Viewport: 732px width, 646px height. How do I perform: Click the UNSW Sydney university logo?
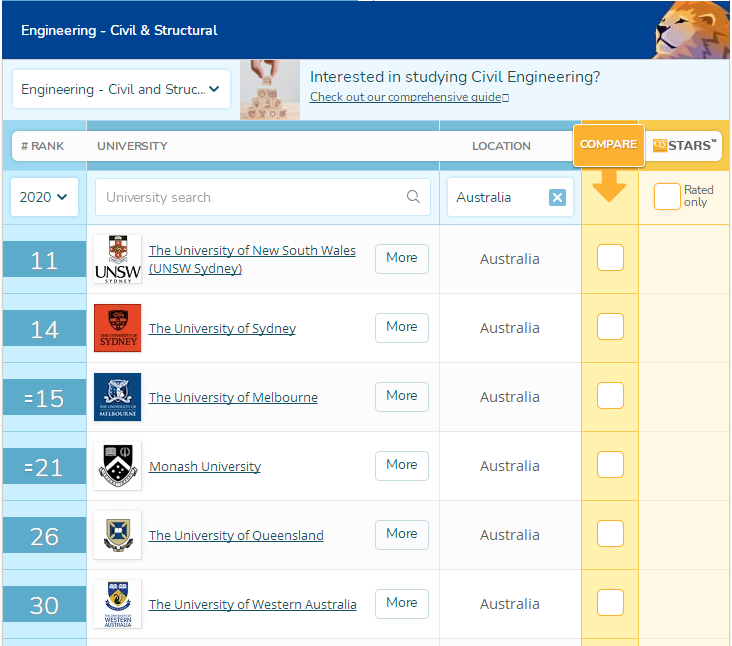tap(117, 259)
